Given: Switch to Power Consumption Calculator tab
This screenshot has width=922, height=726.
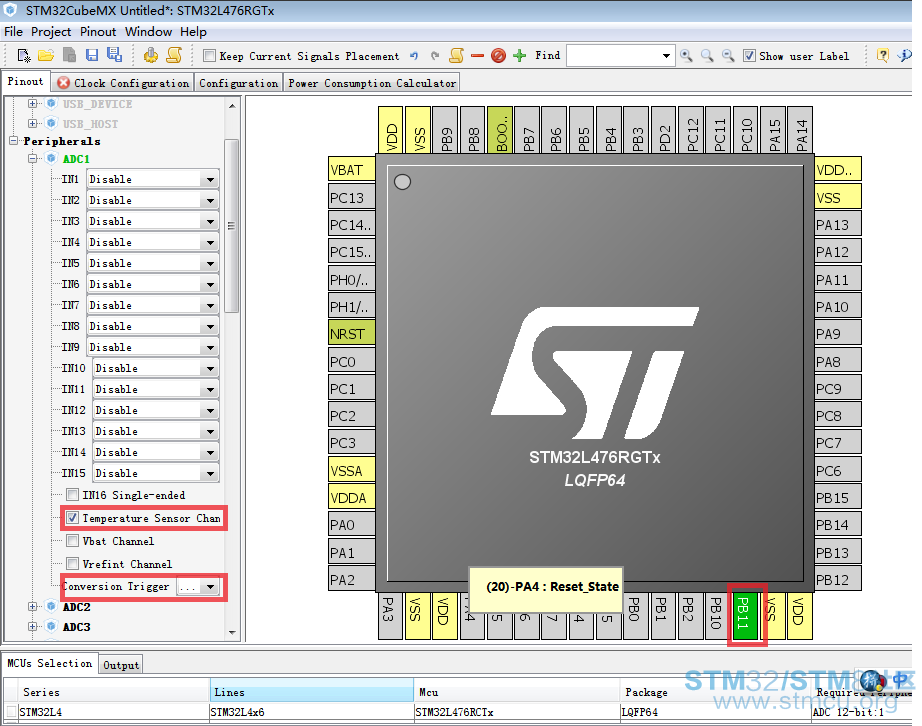Looking at the screenshot, I should [372, 83].
